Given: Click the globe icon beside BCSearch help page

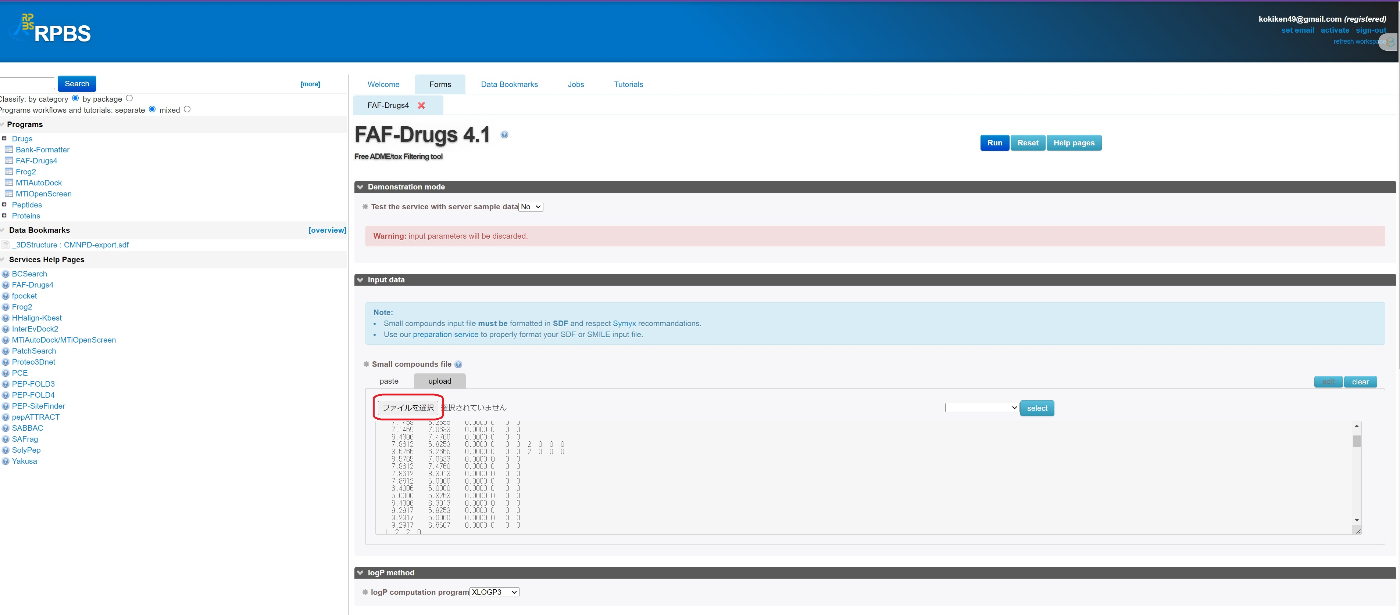Looking at the screenshot, I should click(5, 274).
